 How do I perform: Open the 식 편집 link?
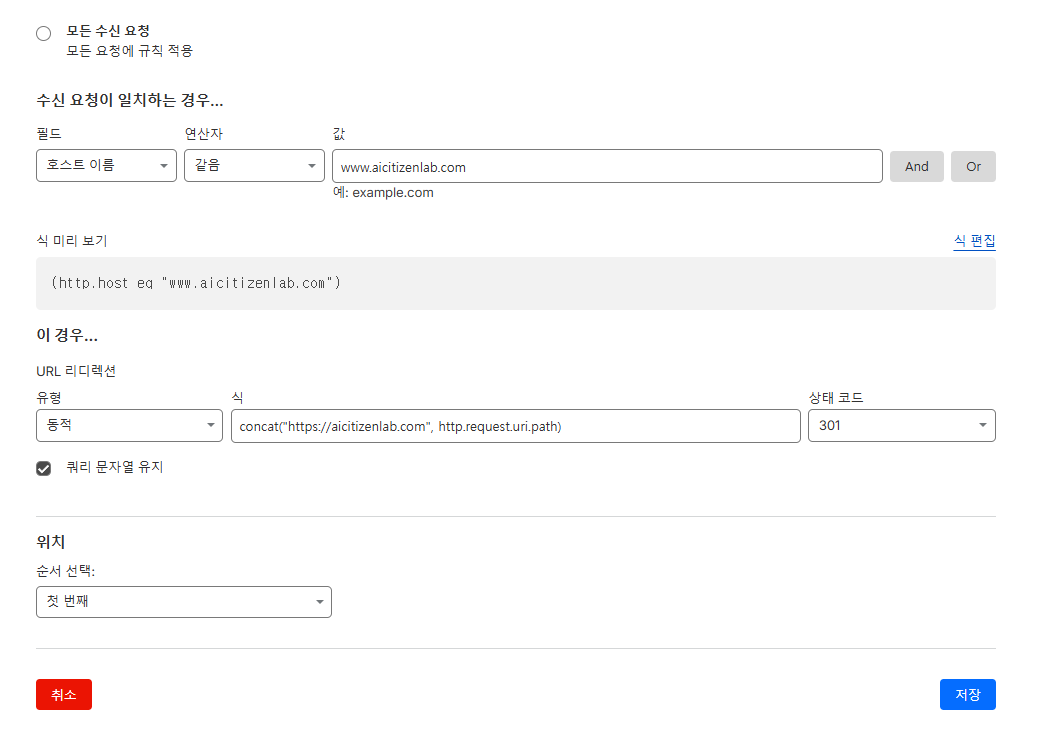(x=974, y=240)
